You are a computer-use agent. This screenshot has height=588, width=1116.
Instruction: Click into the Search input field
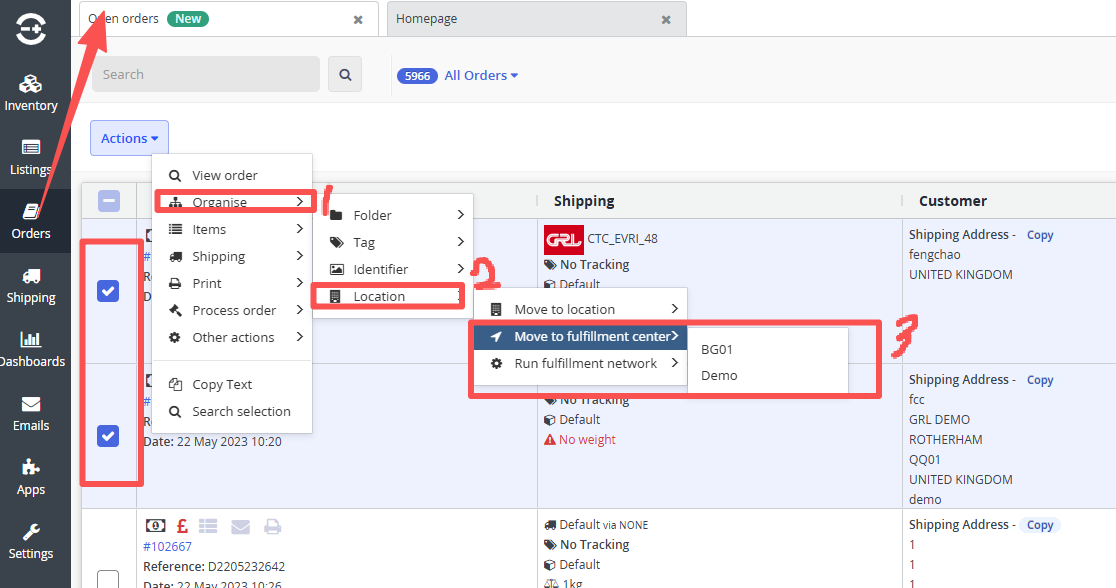click(206, 74)
